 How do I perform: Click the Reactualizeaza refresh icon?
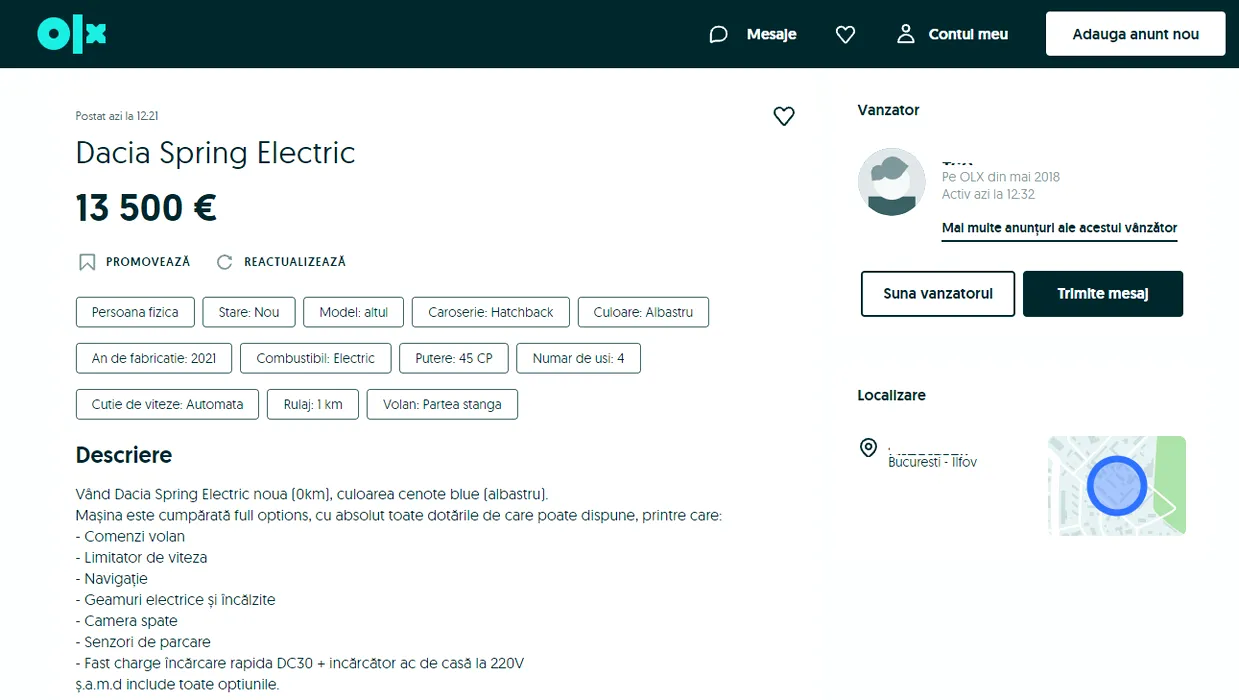click(225, 262)
